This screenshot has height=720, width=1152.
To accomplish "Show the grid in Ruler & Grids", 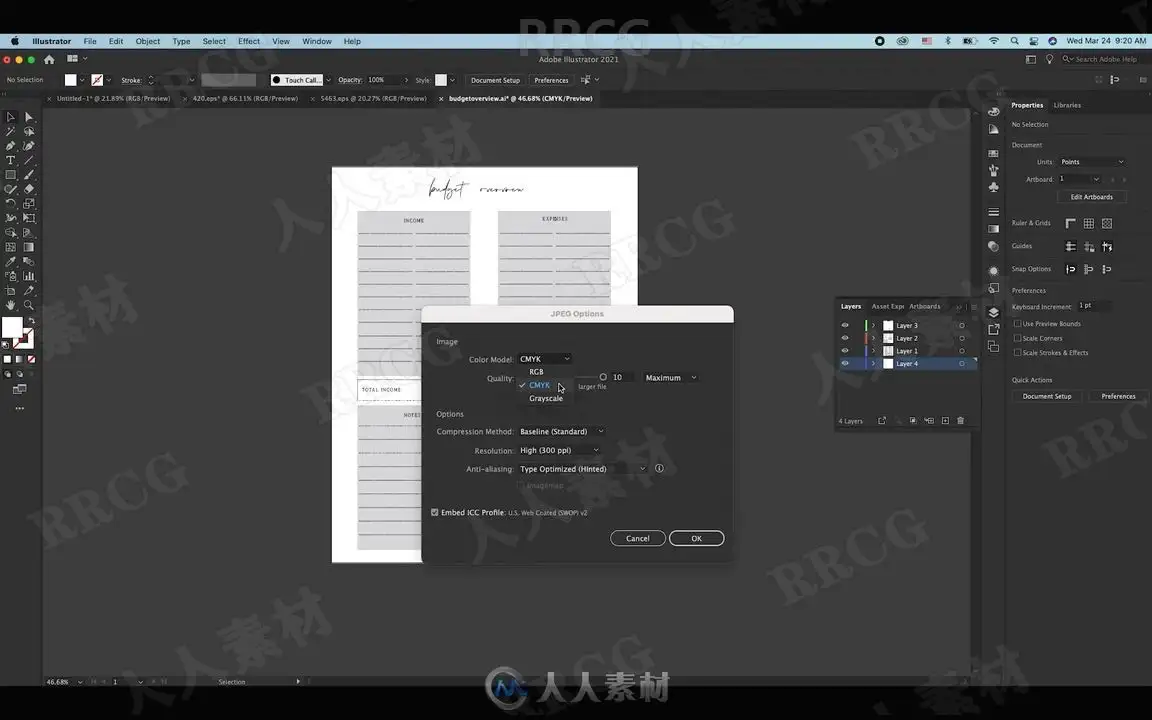I will (1089, 223).
